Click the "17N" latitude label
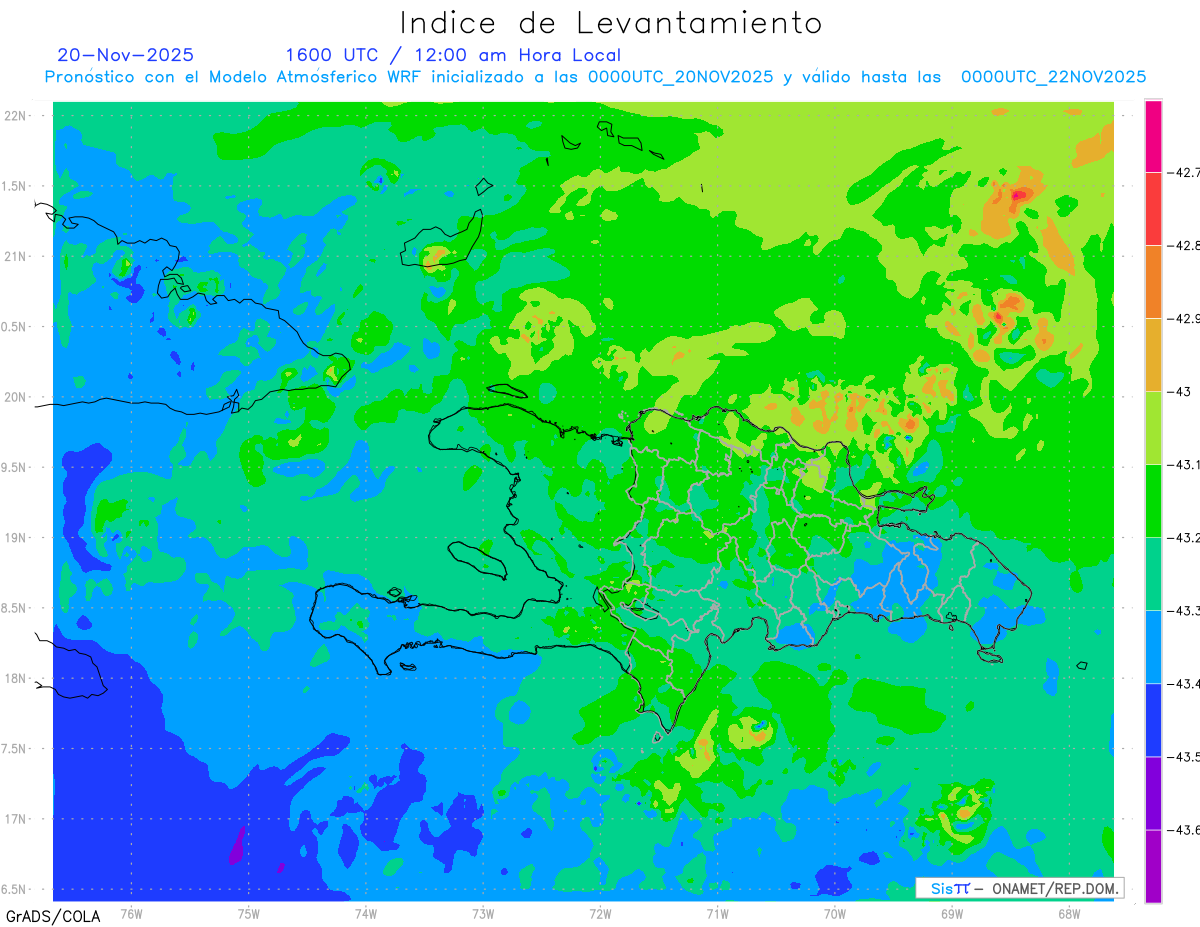The image size is (1200, 927). 16,819
